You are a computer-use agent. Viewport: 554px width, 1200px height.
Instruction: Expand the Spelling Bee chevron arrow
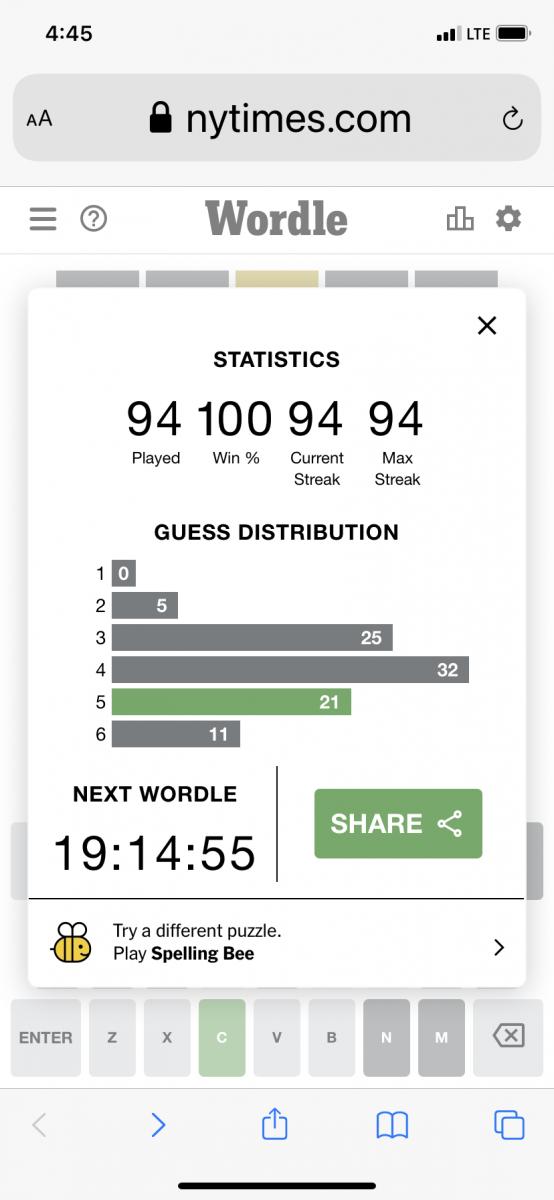click(x=499, y=947)
